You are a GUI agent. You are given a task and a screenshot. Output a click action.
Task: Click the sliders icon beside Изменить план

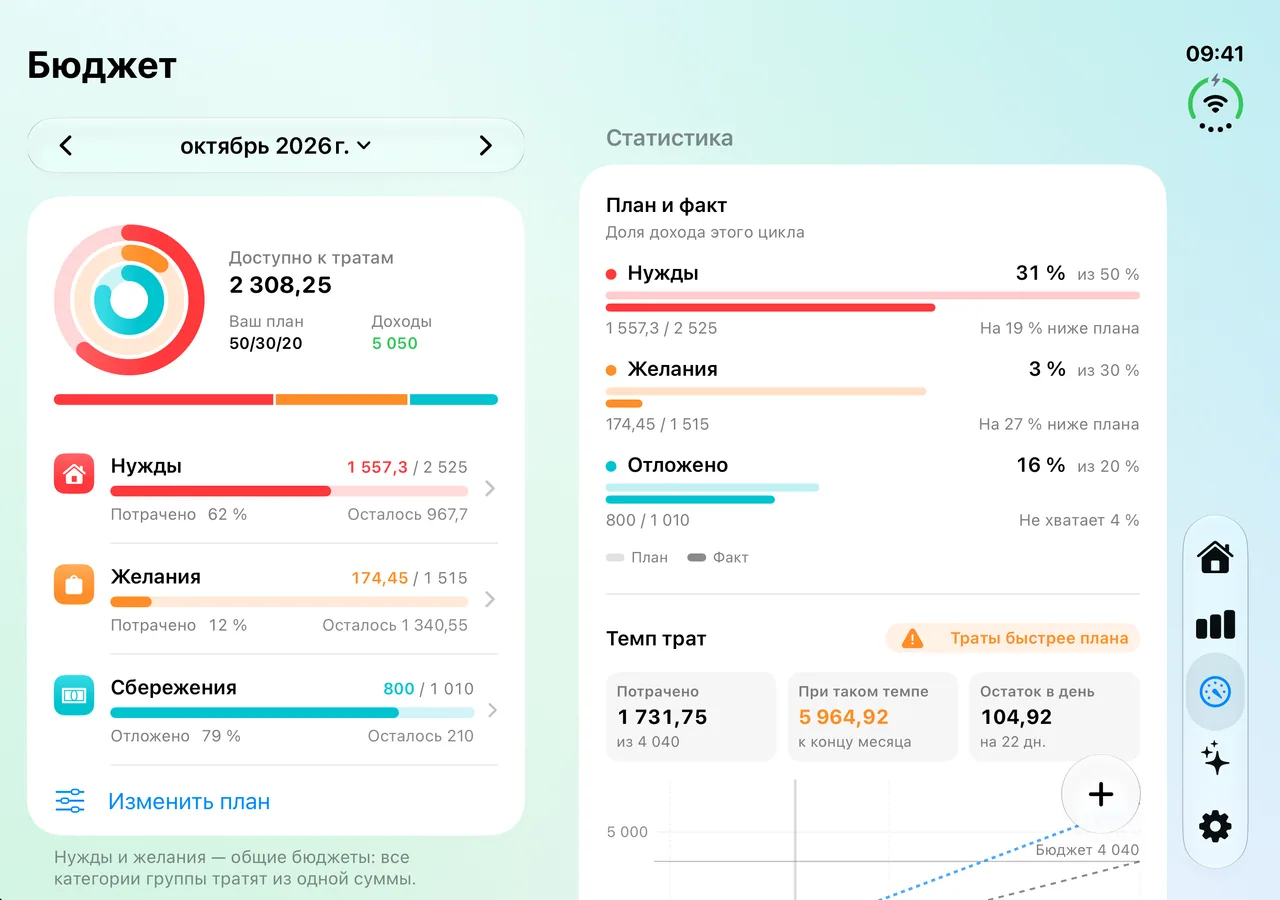click(x=70, y=801)
